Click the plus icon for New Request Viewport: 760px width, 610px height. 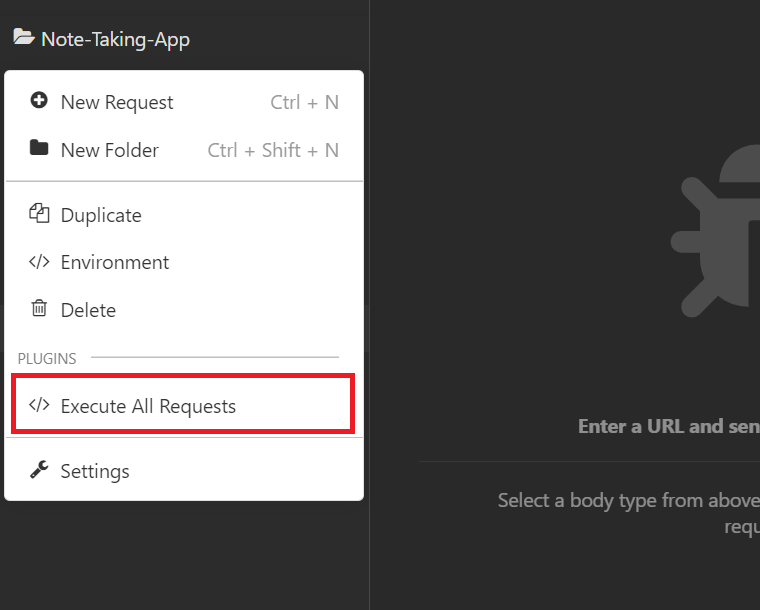tap(39, 100)
